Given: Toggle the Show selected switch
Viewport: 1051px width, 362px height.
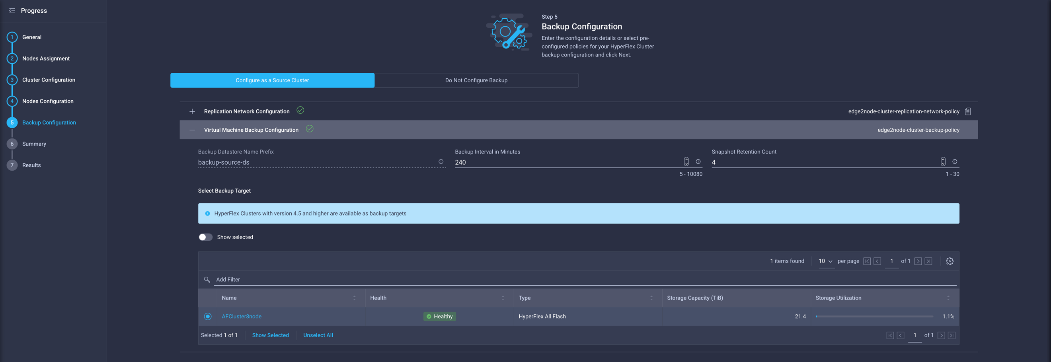Looking at the screenshot, I should (205, 237).
